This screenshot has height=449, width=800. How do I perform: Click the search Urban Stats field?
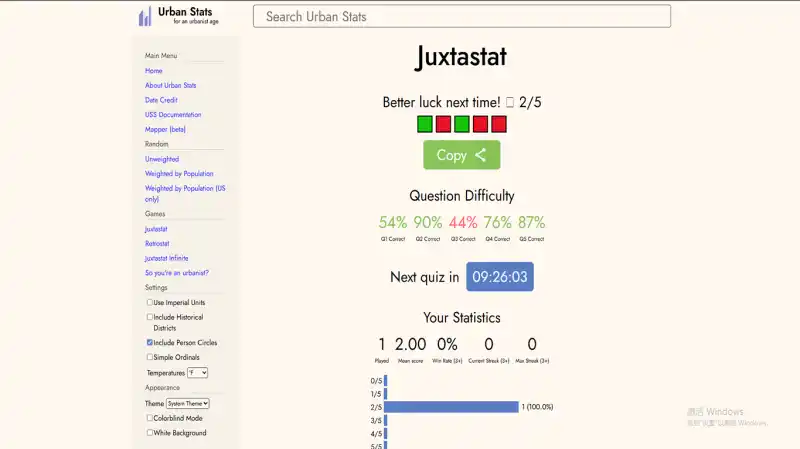462,16
